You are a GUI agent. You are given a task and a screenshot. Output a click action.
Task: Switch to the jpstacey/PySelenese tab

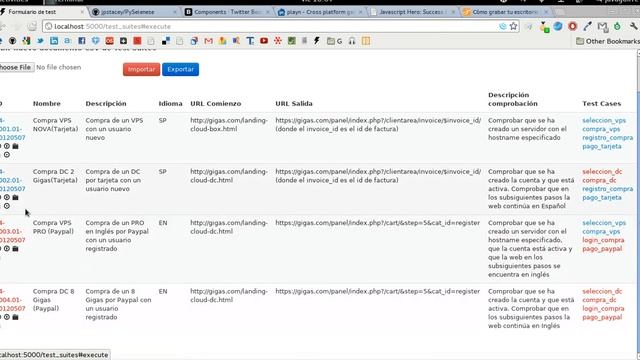coord(135,12)
